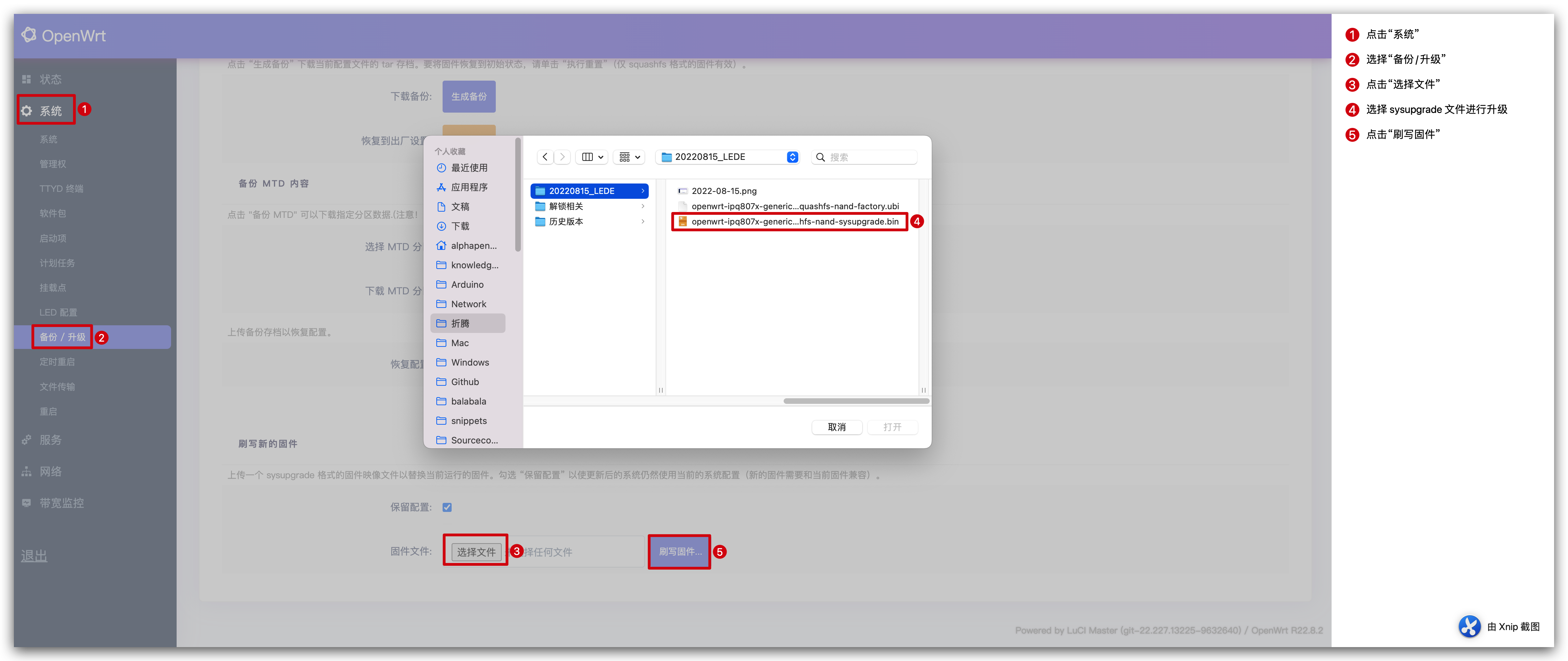Toggle the 保留配置 checkbox
This screenshot has width=1568, height=661.
pyautogui.click(x=447, y=507)
